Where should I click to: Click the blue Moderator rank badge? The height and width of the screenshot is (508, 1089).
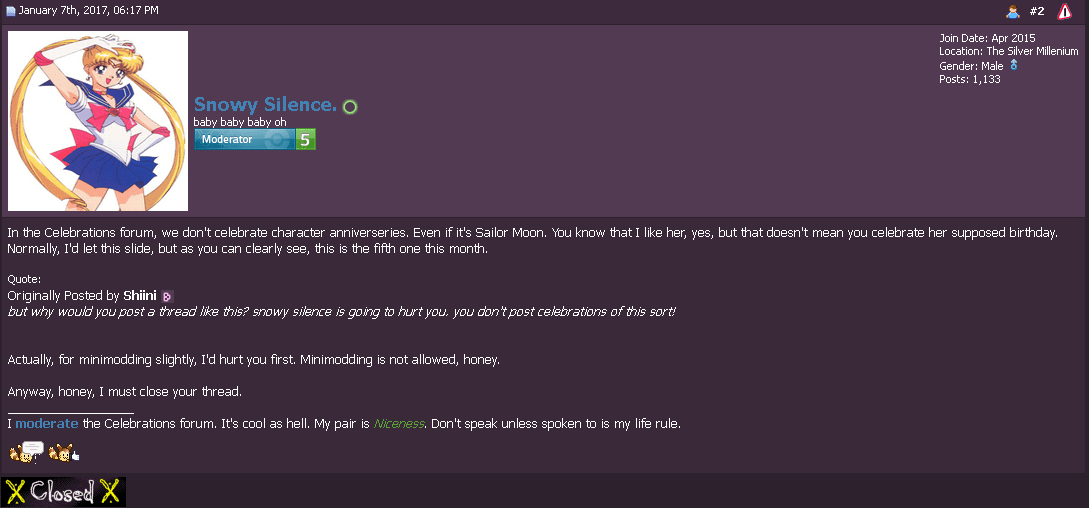point(244,140)
